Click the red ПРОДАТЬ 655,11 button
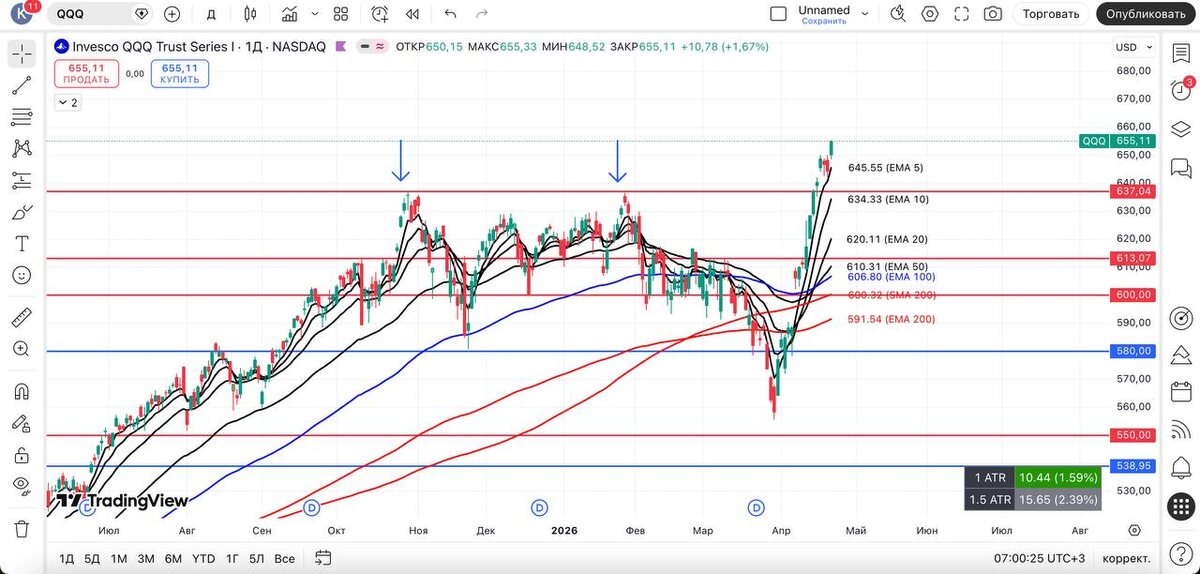 pyautogui.click(x=87, y=74)
